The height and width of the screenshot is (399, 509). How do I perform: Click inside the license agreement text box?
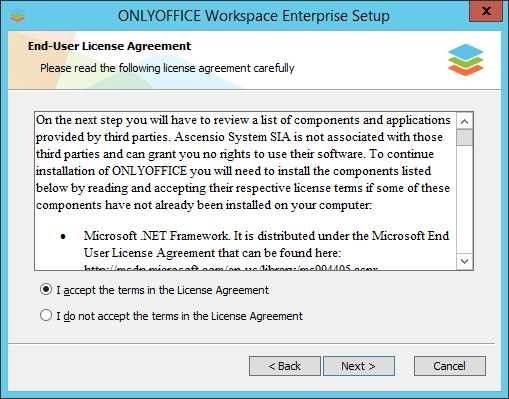pos(246,191)
